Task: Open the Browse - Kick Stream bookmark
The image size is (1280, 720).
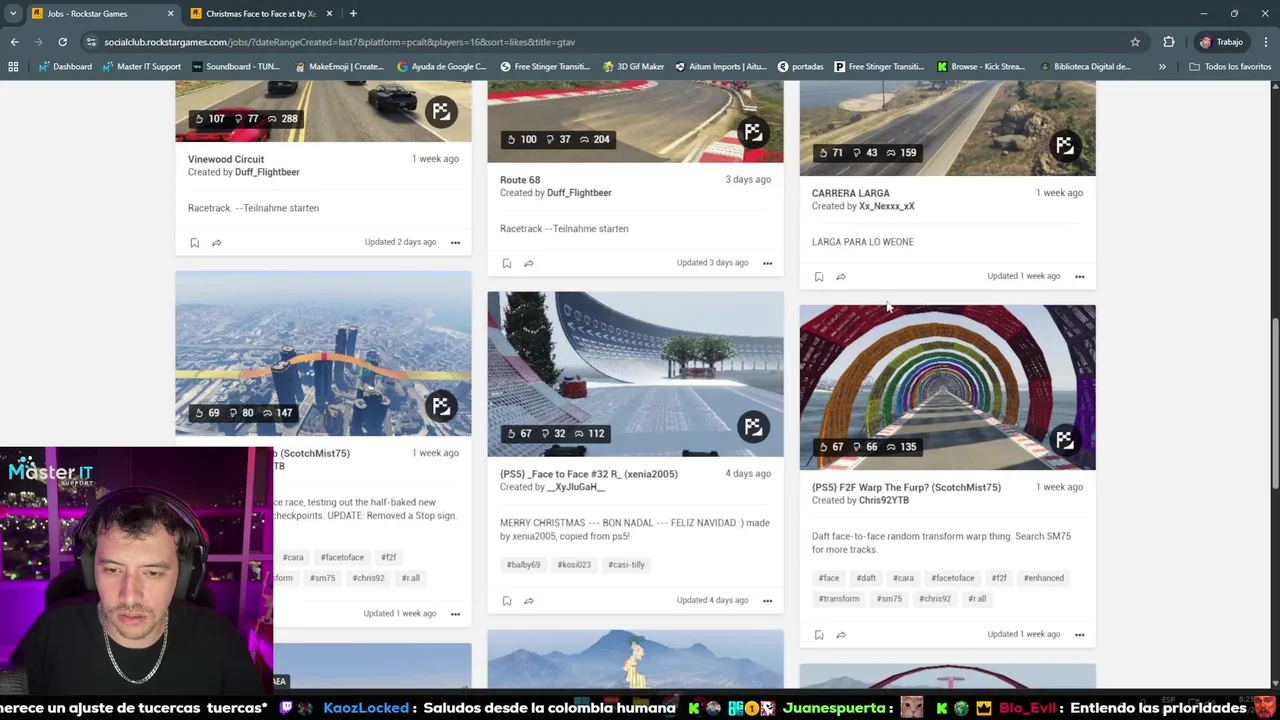Action: click(x=981, y=67)
